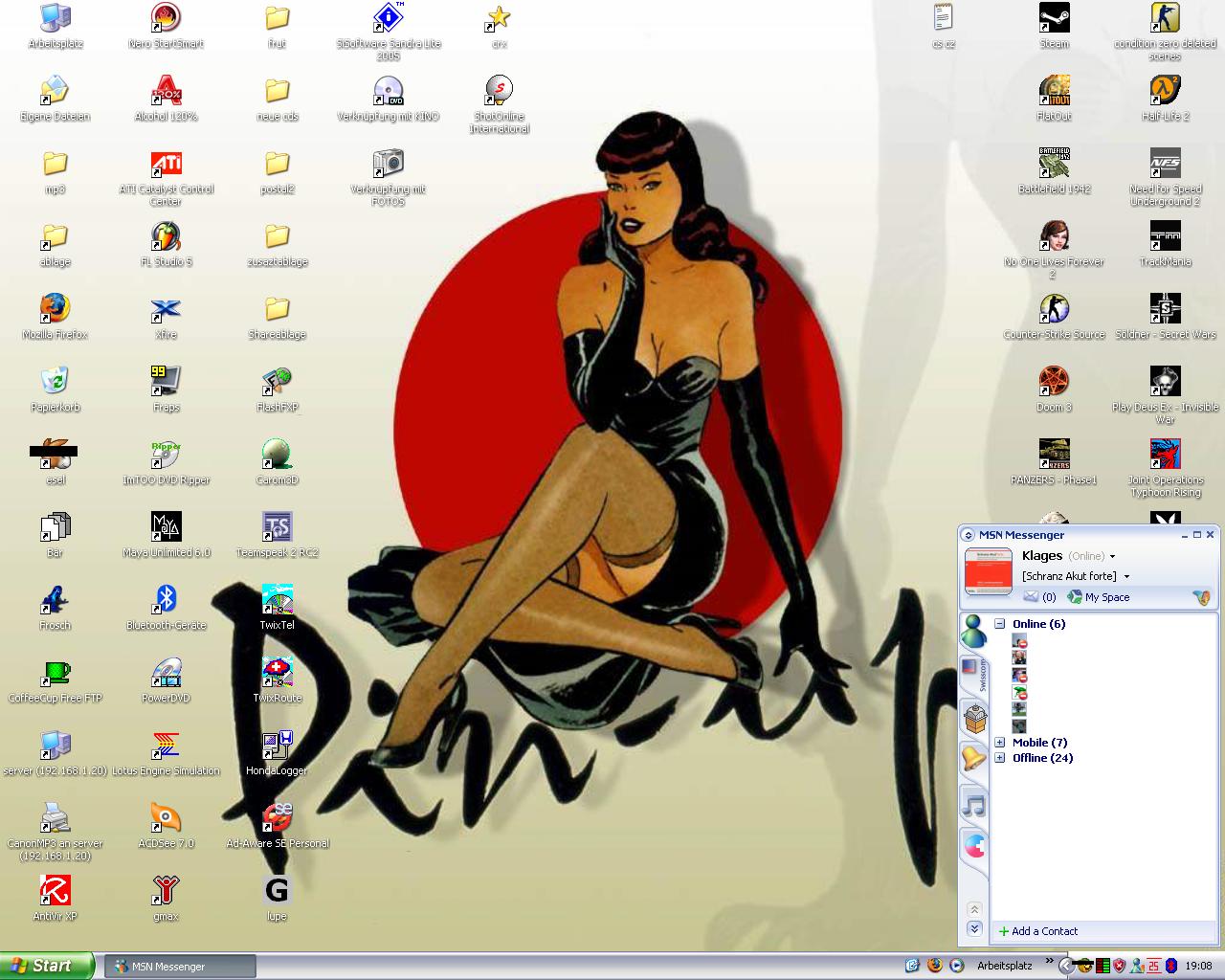The height and width of the screenshot is (980, 1225).
Task: Open the email inbox (0) link
Action: pyautogui.click(x=1039, y=597)
